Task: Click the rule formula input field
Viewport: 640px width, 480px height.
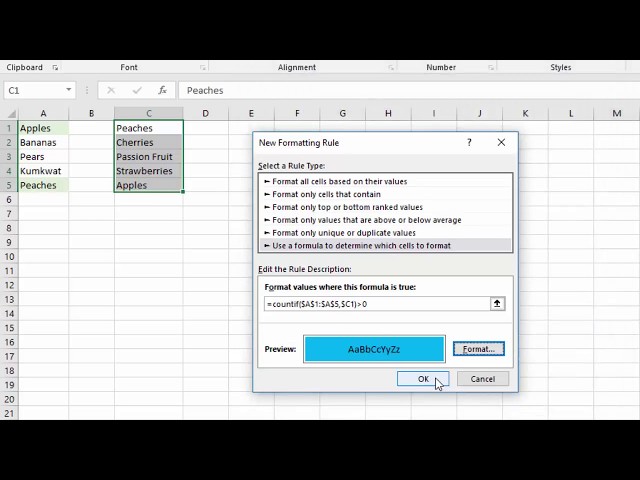Action: click(377, 304)
